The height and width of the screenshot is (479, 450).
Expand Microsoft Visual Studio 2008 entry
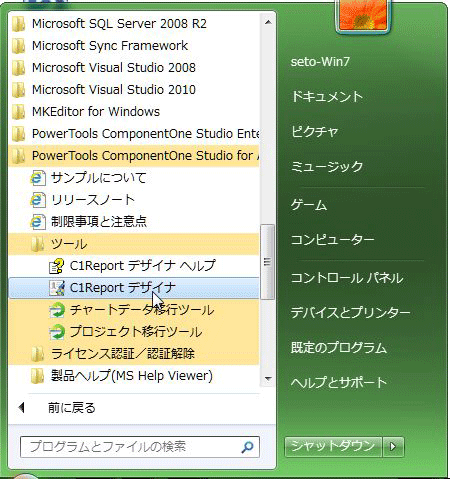click(x=134, y=68)
